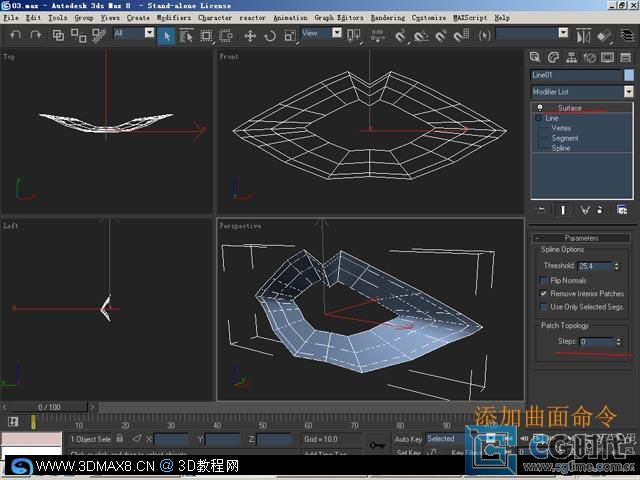Uncheck Remove Interior Patches
The height and width of the screenshot is (480, 640).
click(543, 293)
